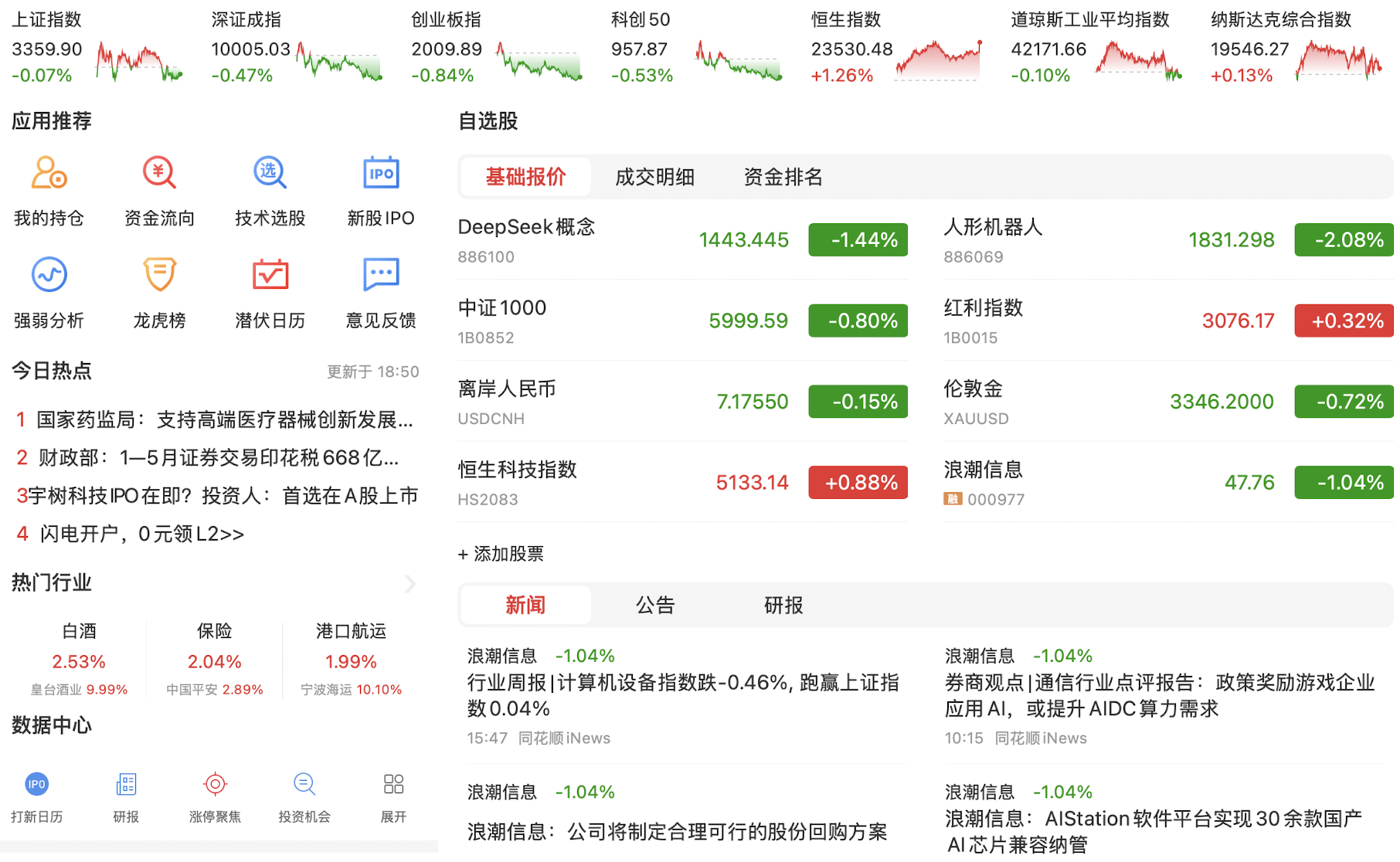Read hot topic 1 about 国家药监局
The height and width of the screenshot is (862, 1400).
point(215,420)
